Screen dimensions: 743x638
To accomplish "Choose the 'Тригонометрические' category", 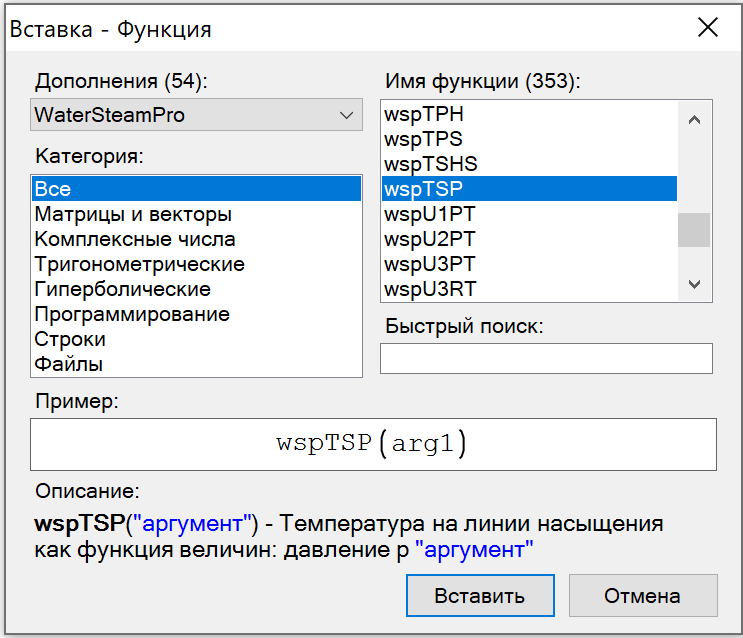I will click(x=139, y=264).
